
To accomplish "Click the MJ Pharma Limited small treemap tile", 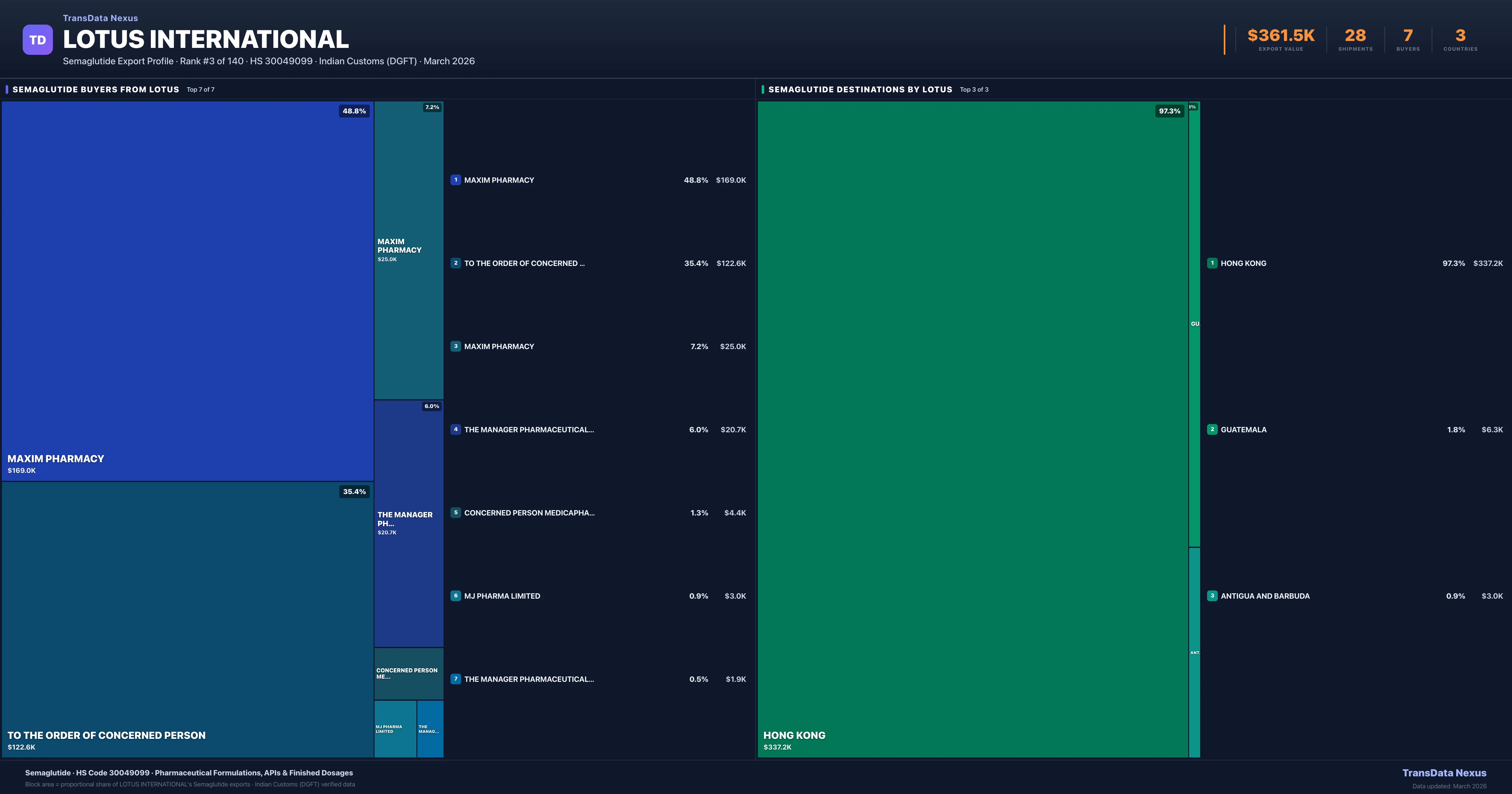I will click(395, 729).
